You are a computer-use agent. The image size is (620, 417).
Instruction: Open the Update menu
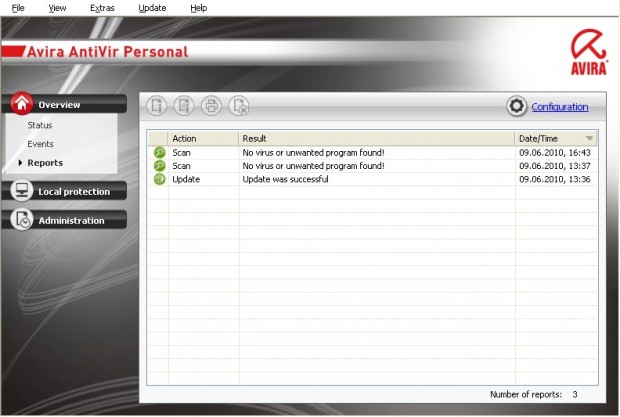[x=152, y=8]
